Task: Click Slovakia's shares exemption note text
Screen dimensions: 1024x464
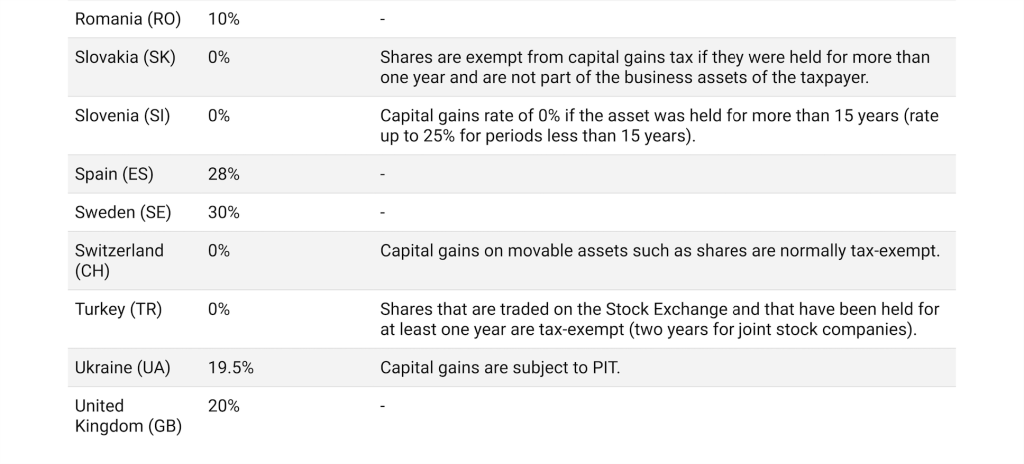Action: 654,67
